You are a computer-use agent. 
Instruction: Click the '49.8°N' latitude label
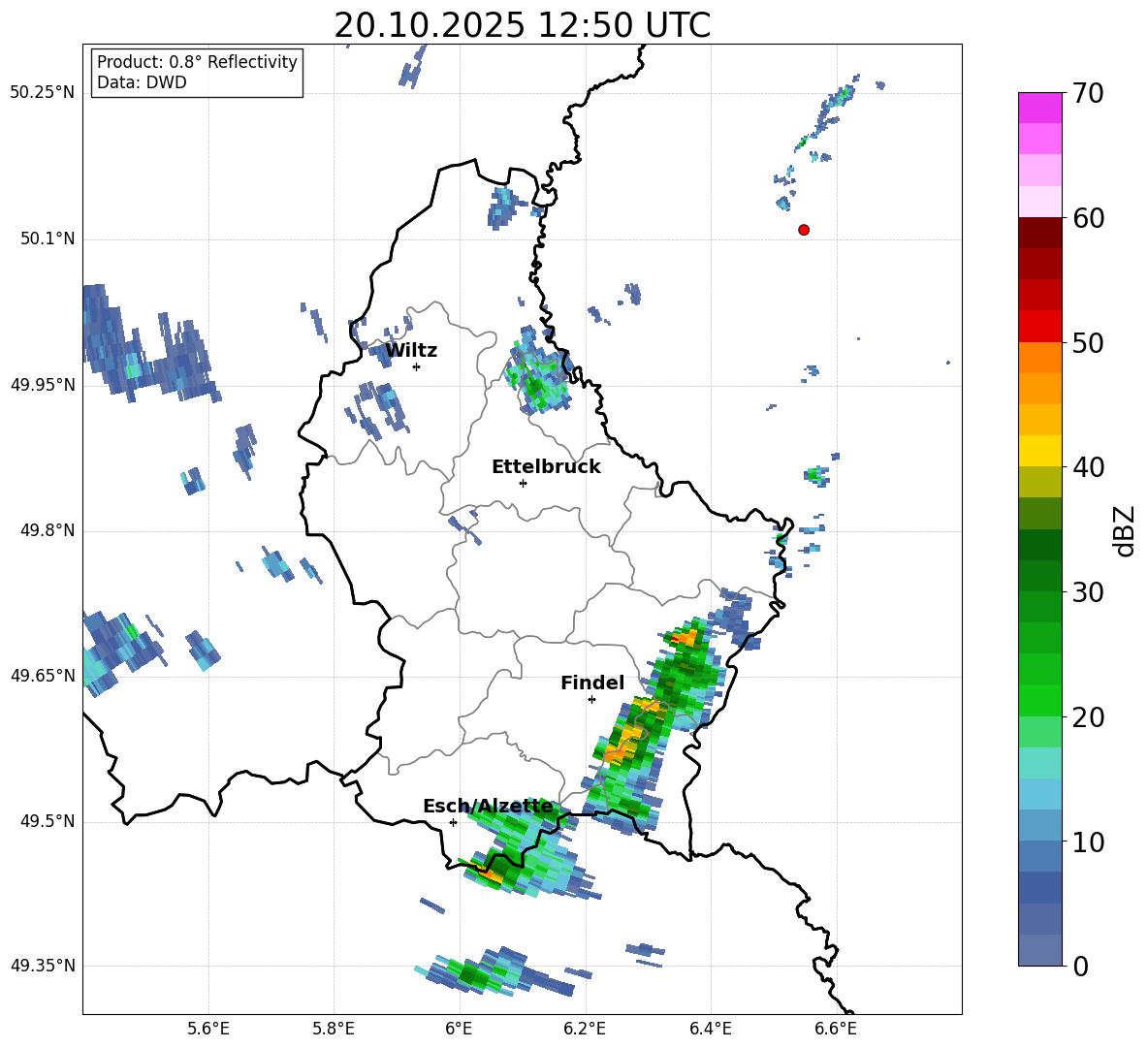tap(48, 530)
